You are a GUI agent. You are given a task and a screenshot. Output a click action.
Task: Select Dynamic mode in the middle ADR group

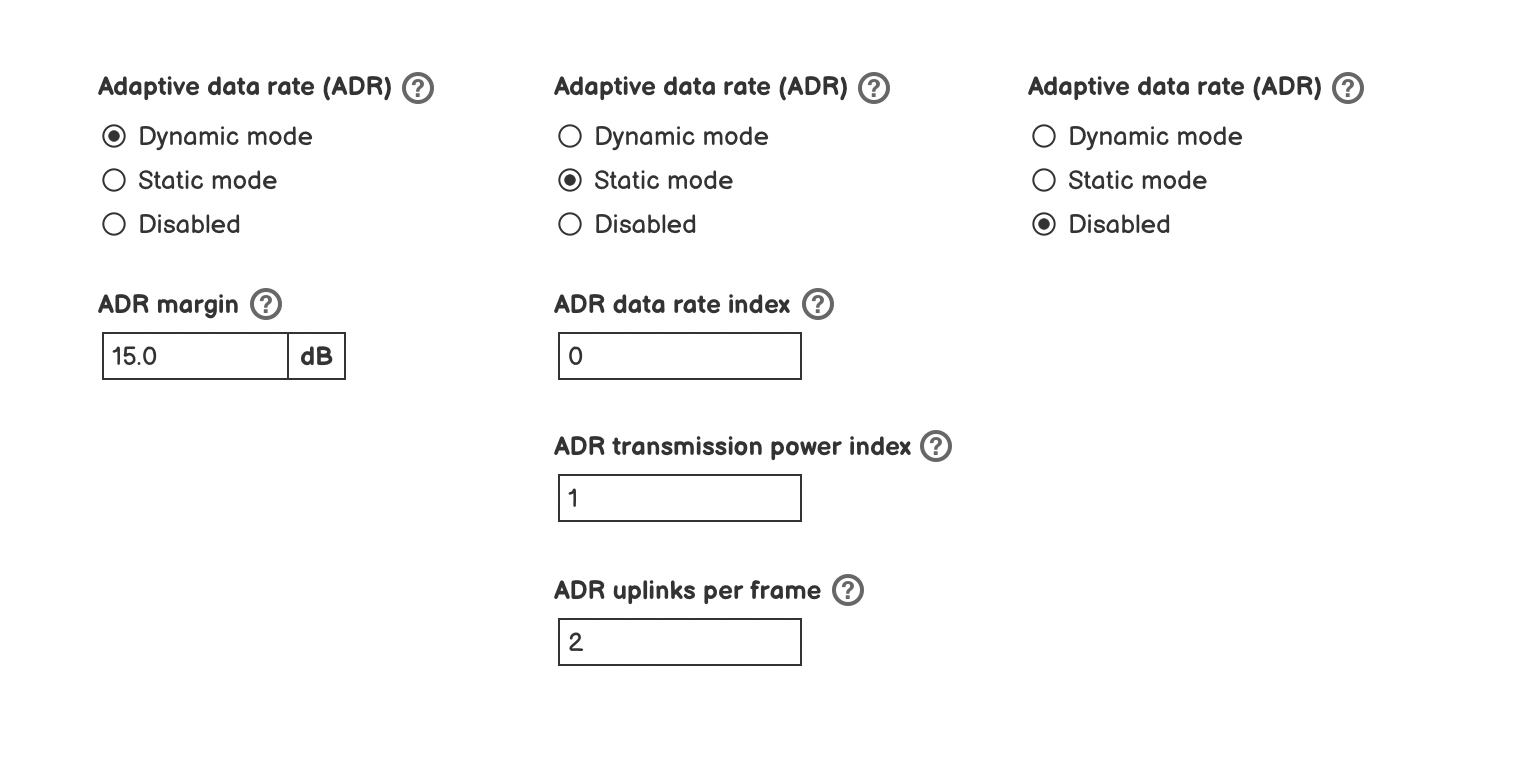pyautogui.click(x=569, y=136)
